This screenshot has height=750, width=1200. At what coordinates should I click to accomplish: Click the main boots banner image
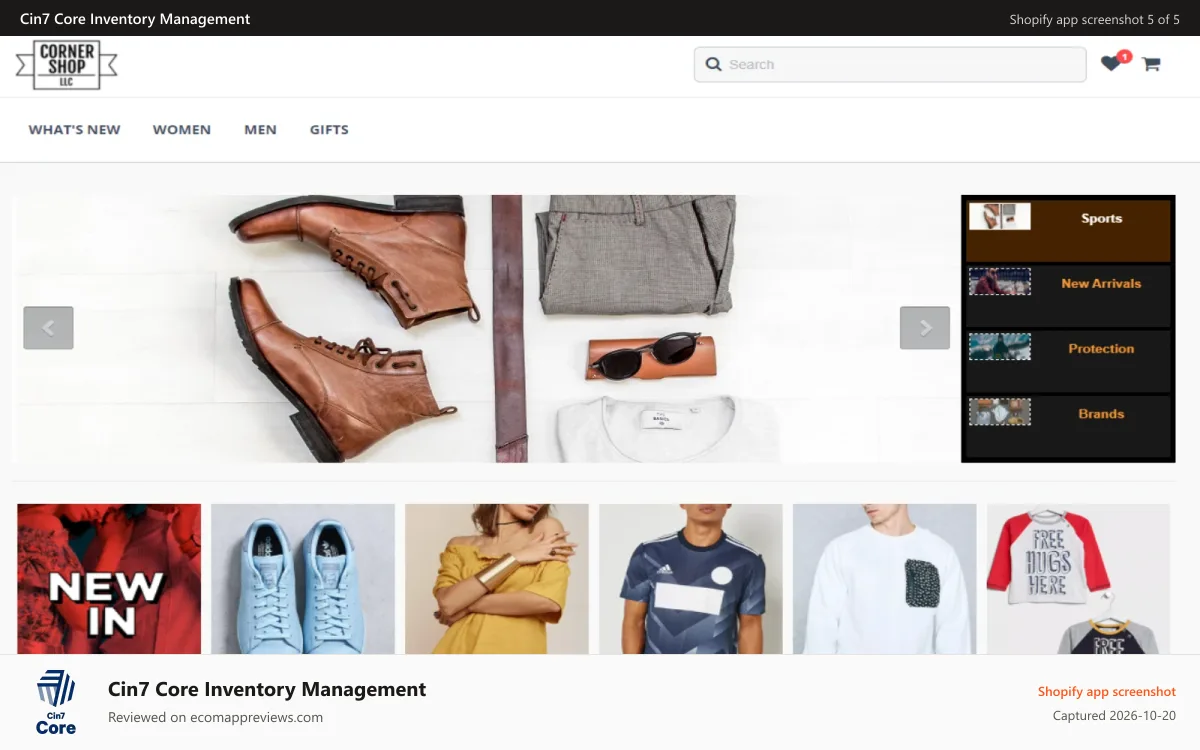[x=486, y=328]
